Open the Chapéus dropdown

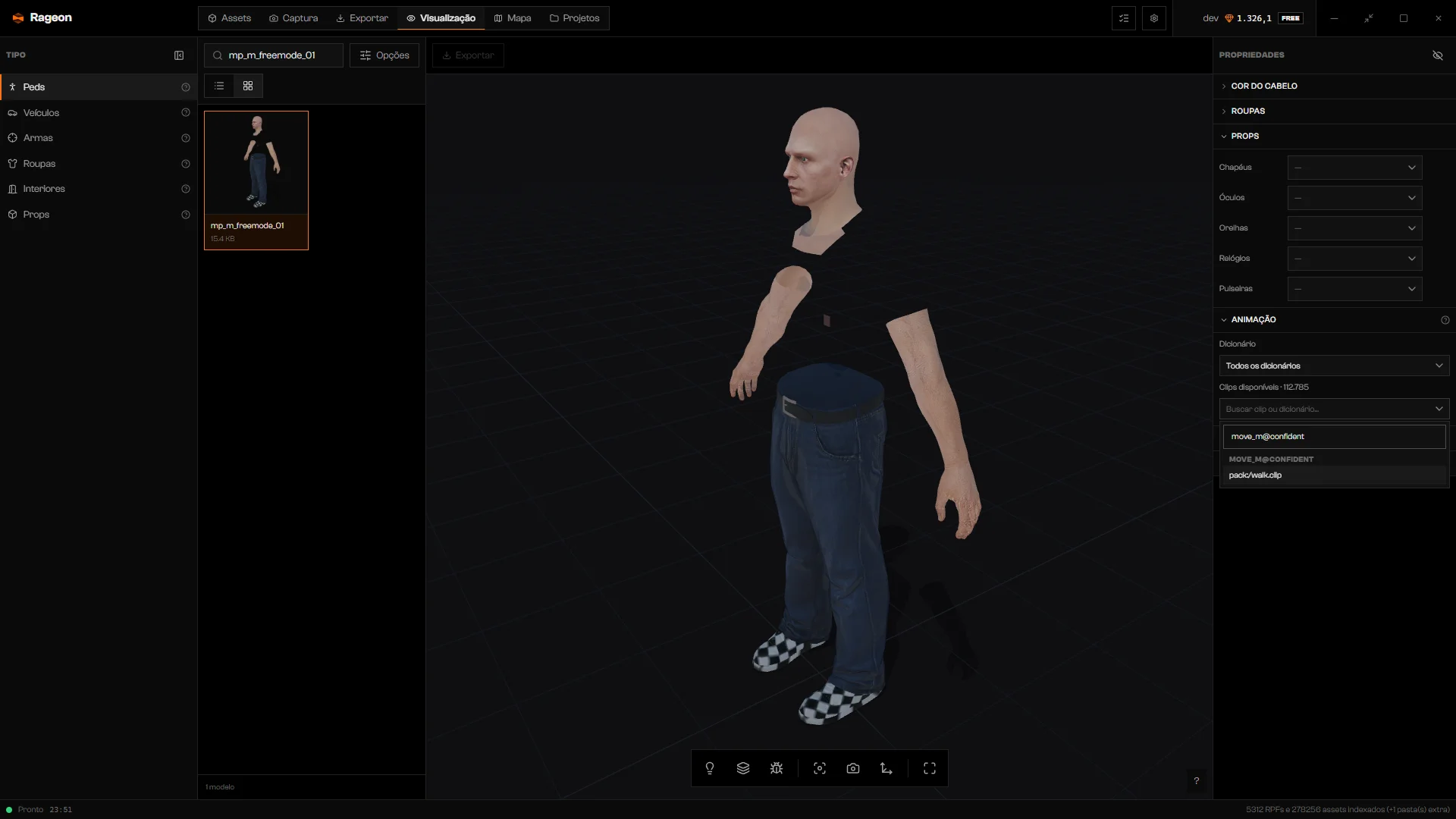click(x=1354, y=168)
